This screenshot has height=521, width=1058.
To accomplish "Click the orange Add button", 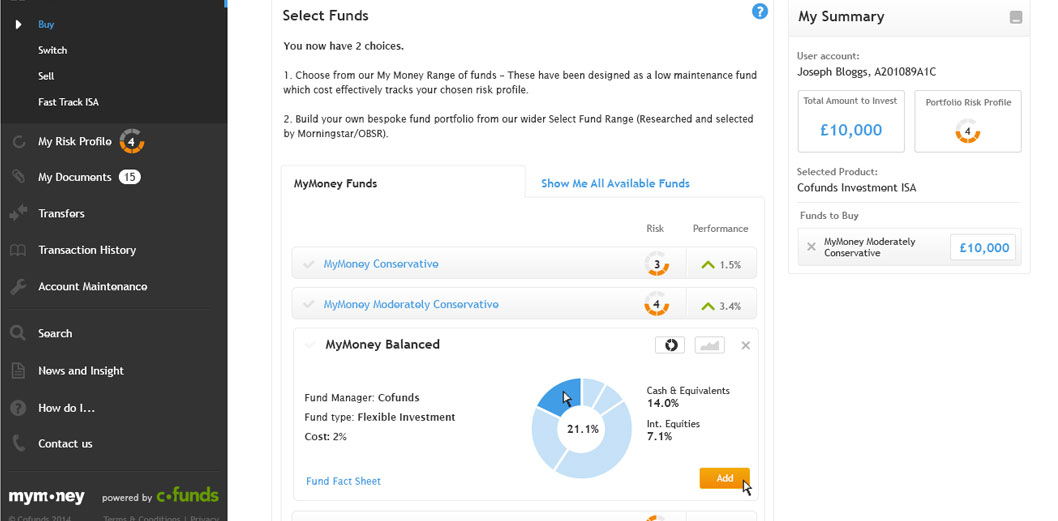I will coord(725,478).
